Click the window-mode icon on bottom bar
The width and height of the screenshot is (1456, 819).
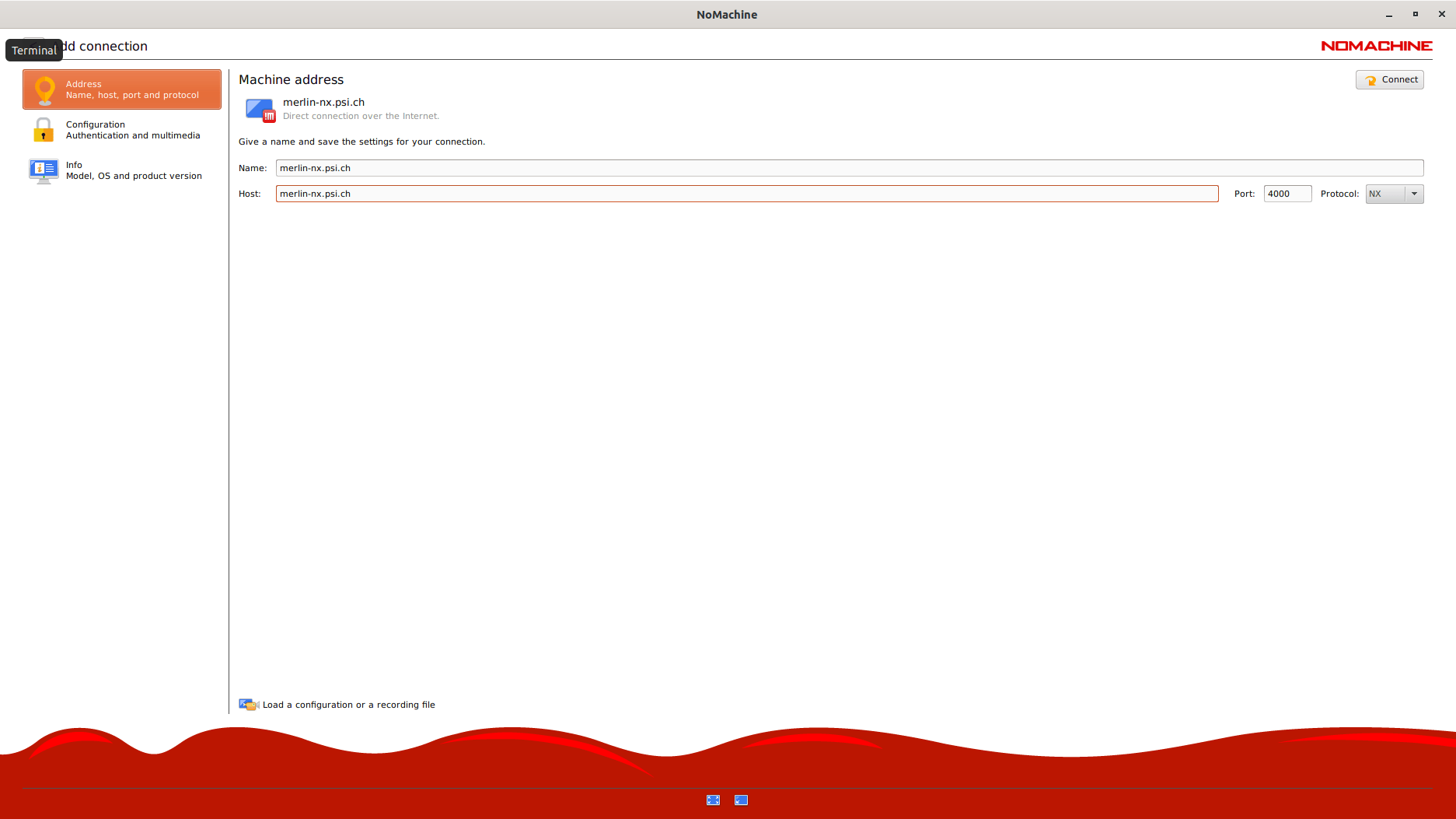(x=741, y=800)
